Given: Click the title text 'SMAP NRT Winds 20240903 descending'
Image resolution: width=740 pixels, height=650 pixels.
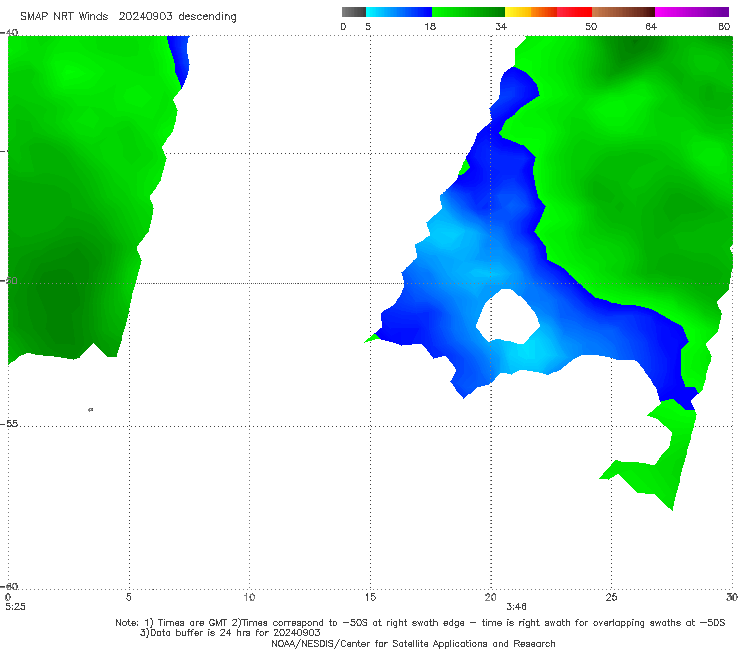Looking at the screenshot, I should [x=128, y=16].
